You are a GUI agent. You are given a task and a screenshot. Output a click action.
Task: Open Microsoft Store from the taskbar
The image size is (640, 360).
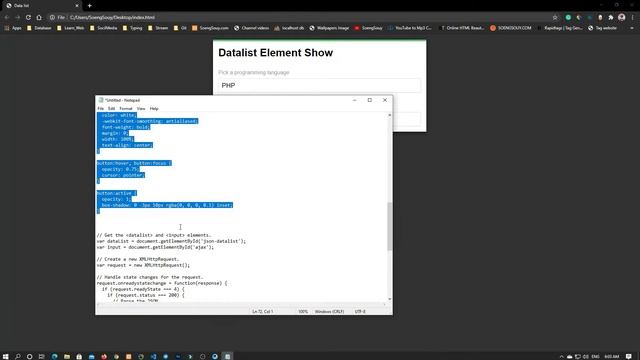[79, 356]
